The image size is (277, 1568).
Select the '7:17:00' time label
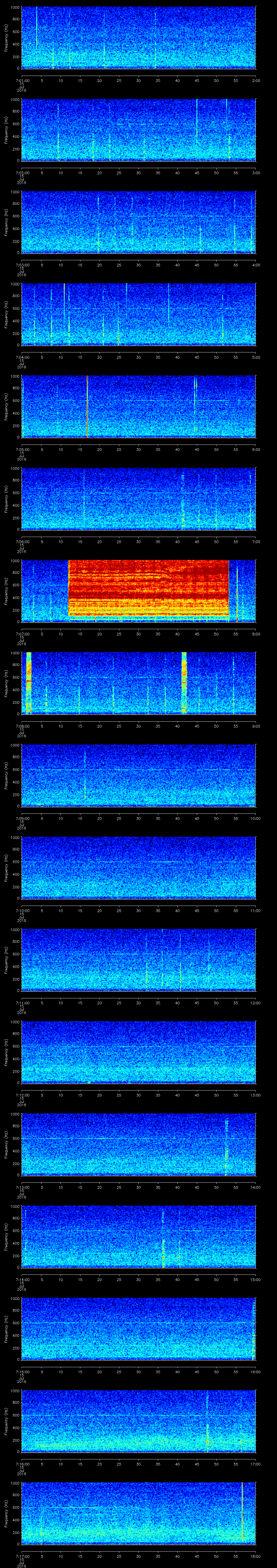coord(22,1556)
